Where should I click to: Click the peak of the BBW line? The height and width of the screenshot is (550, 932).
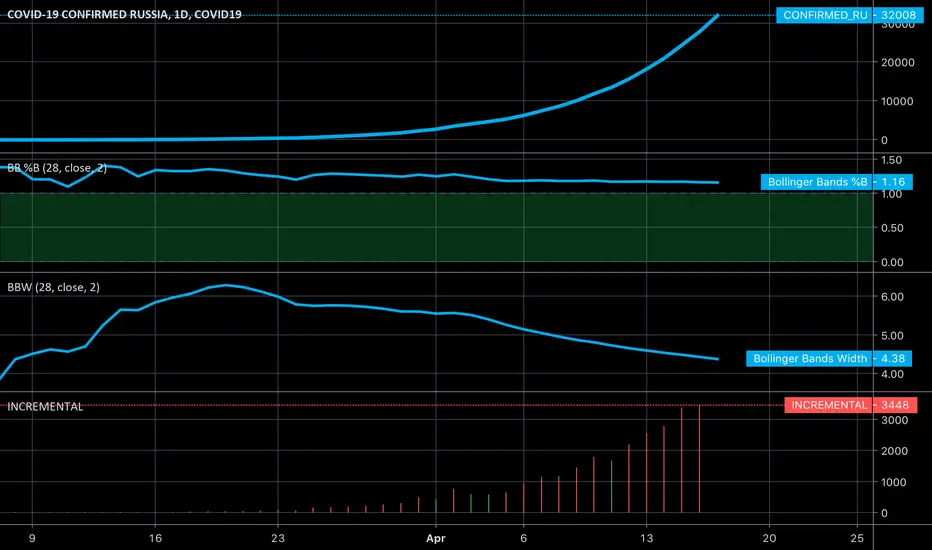tap(226, 285)
